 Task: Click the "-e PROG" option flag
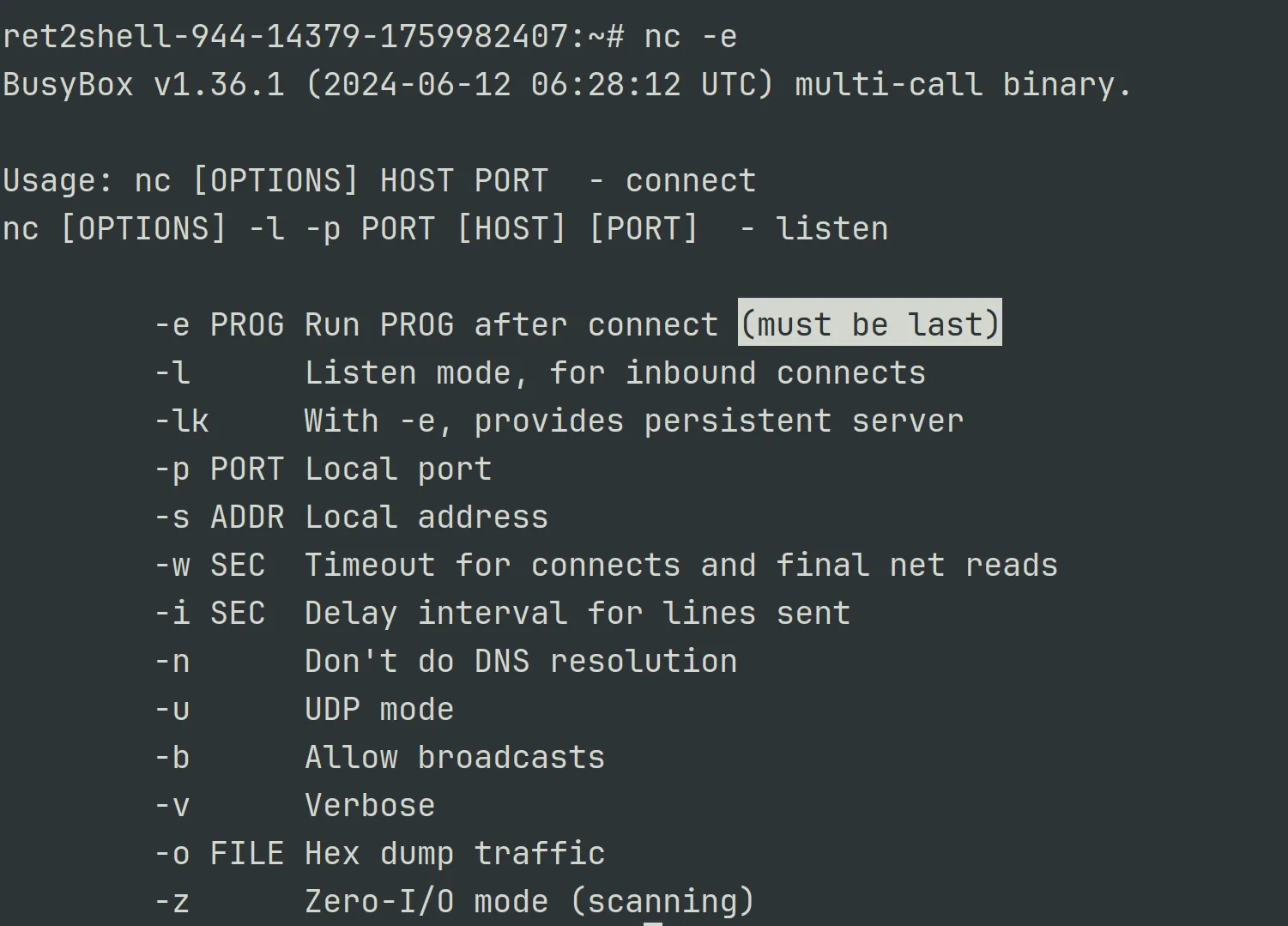pyautogui.click(x=219, y=324)
